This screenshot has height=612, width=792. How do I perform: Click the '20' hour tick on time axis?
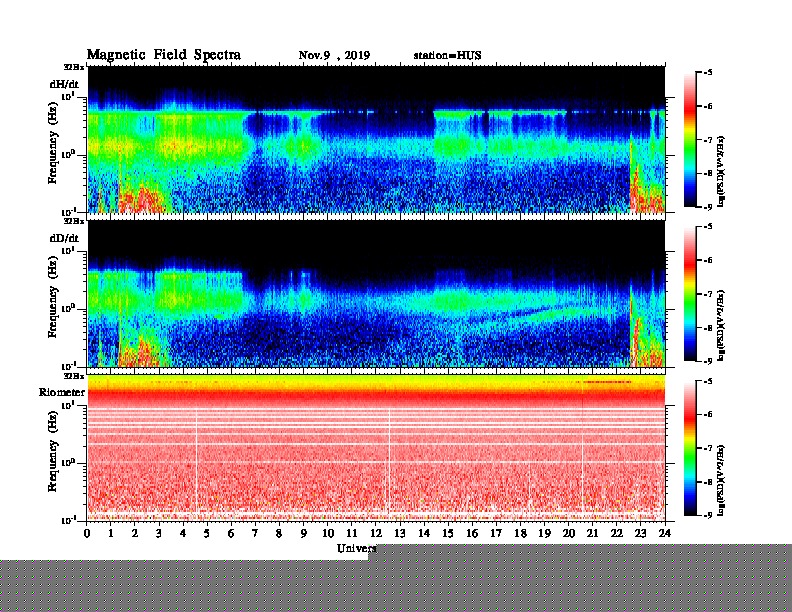pyautogui.click(x=569, y=533)
